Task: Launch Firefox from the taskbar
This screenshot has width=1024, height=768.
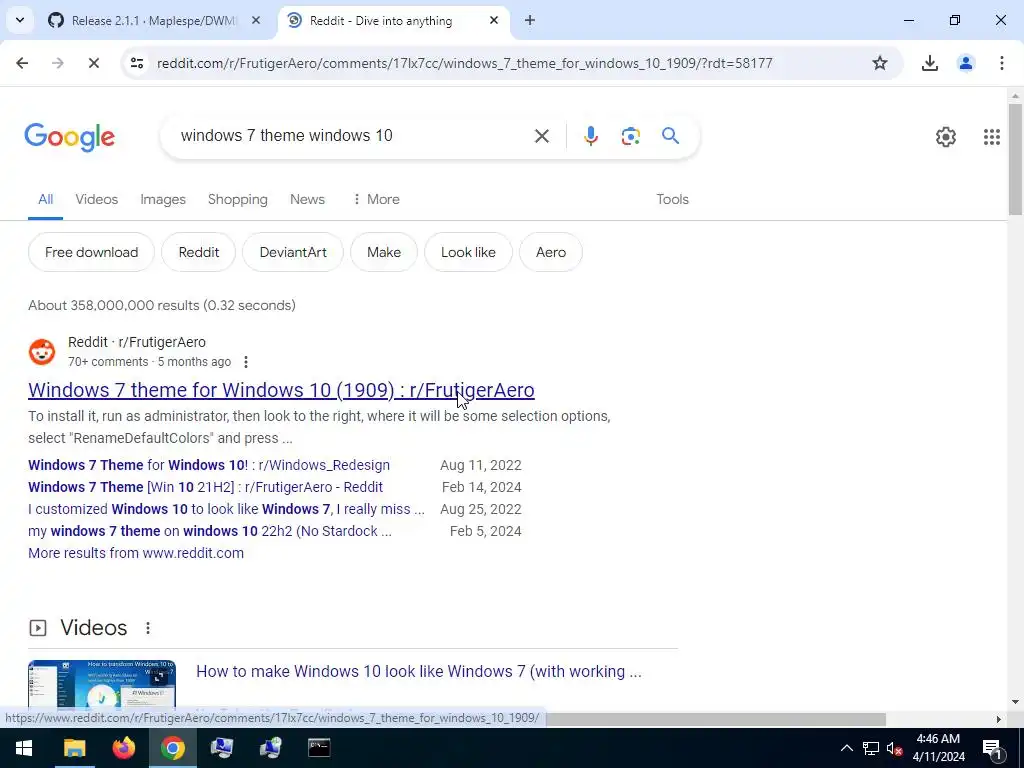Action: pyautogui.click(x=123, y=748)
